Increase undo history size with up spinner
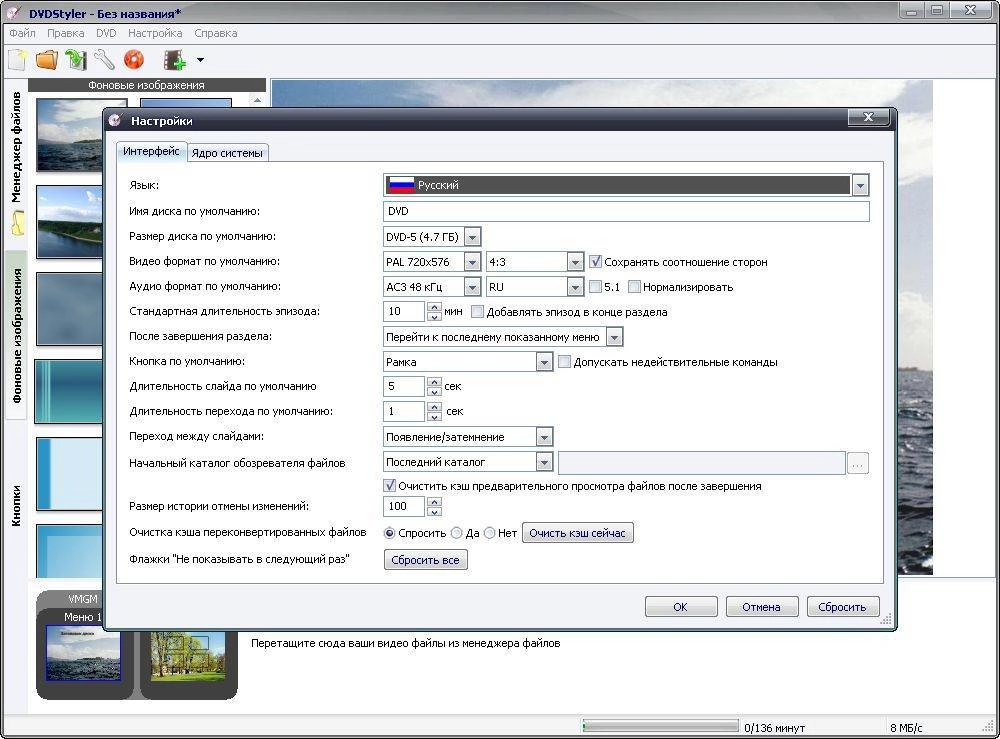Viewport: 1000px width, 739px height. [x=434, y=502]
